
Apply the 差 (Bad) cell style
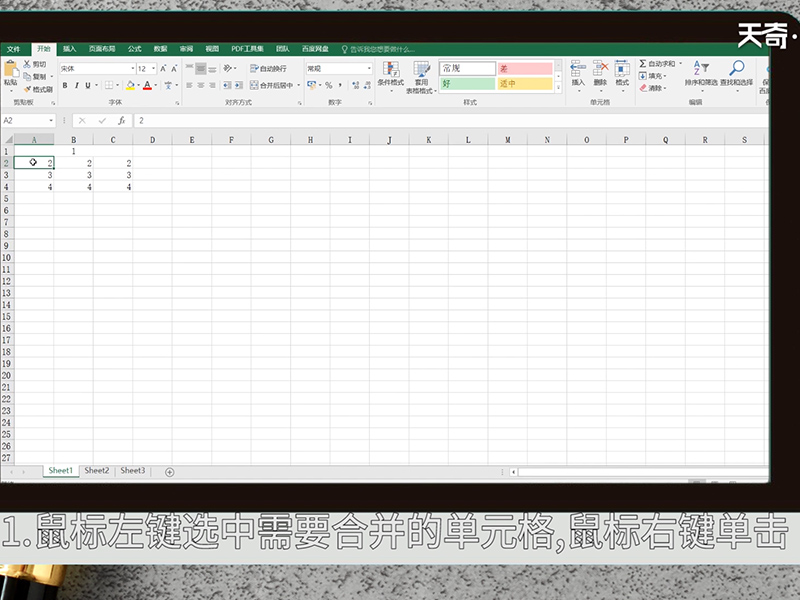525,68
